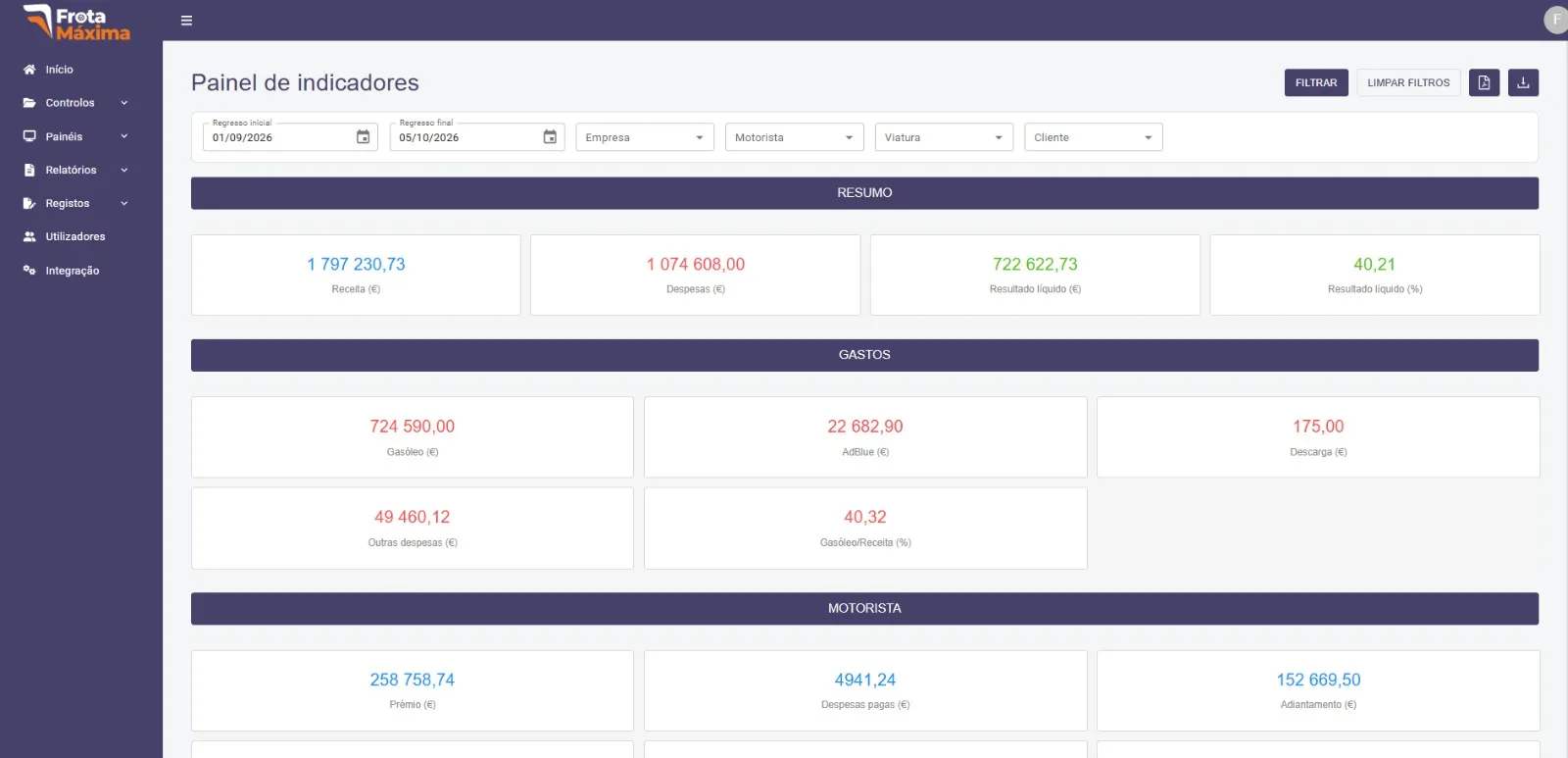Expand the Registos submenu chevron
1568x758 pixels.
pyautogui.click(x=124, y=203)
